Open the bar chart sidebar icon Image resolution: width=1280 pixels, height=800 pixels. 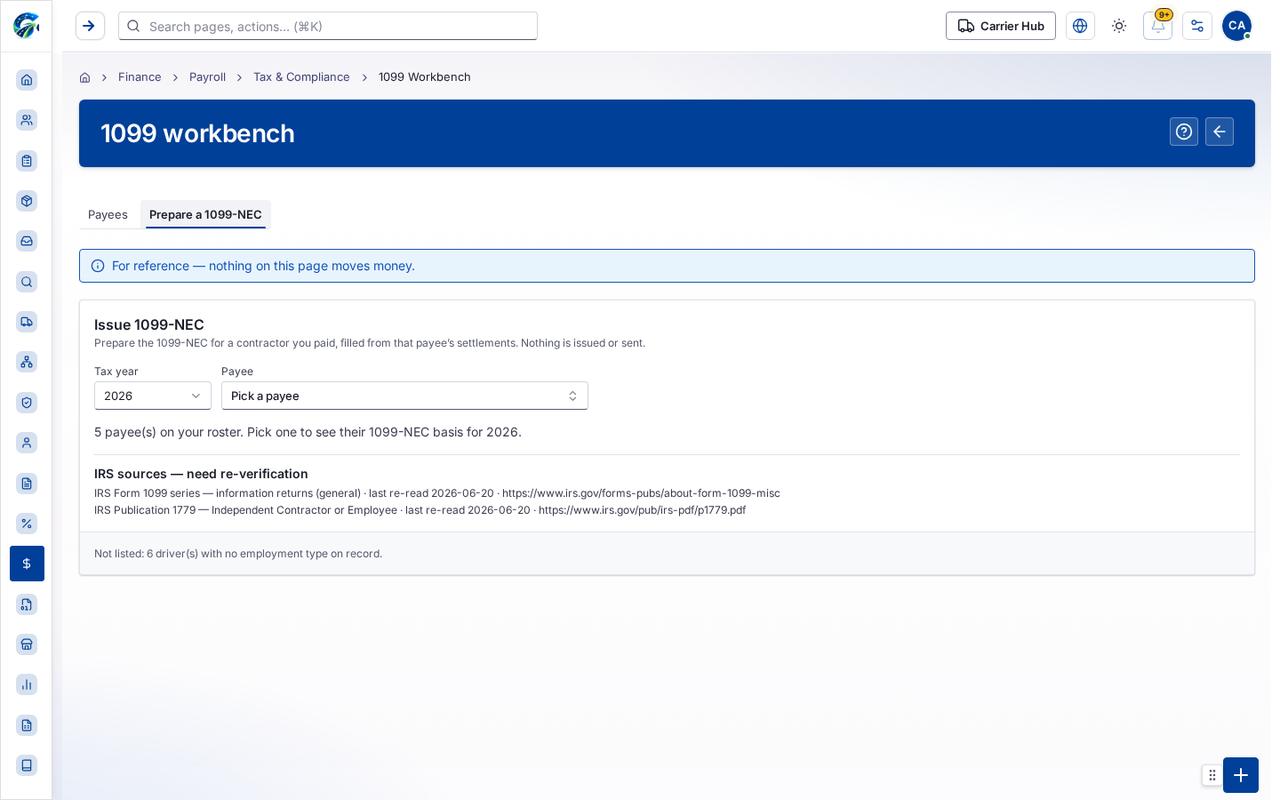(27, 685)
